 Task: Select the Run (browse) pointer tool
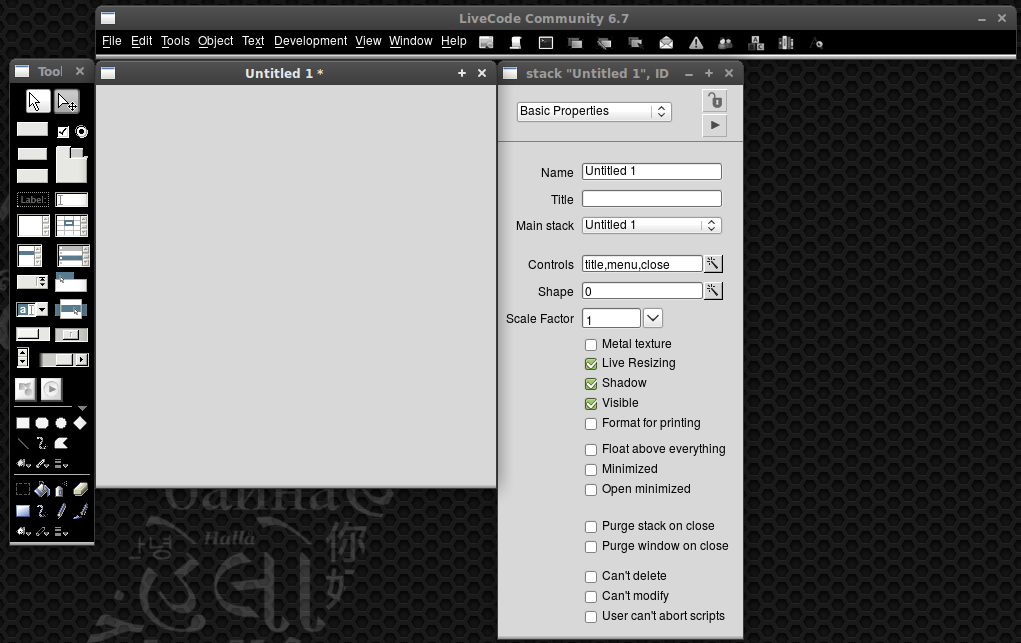(36, 101)
